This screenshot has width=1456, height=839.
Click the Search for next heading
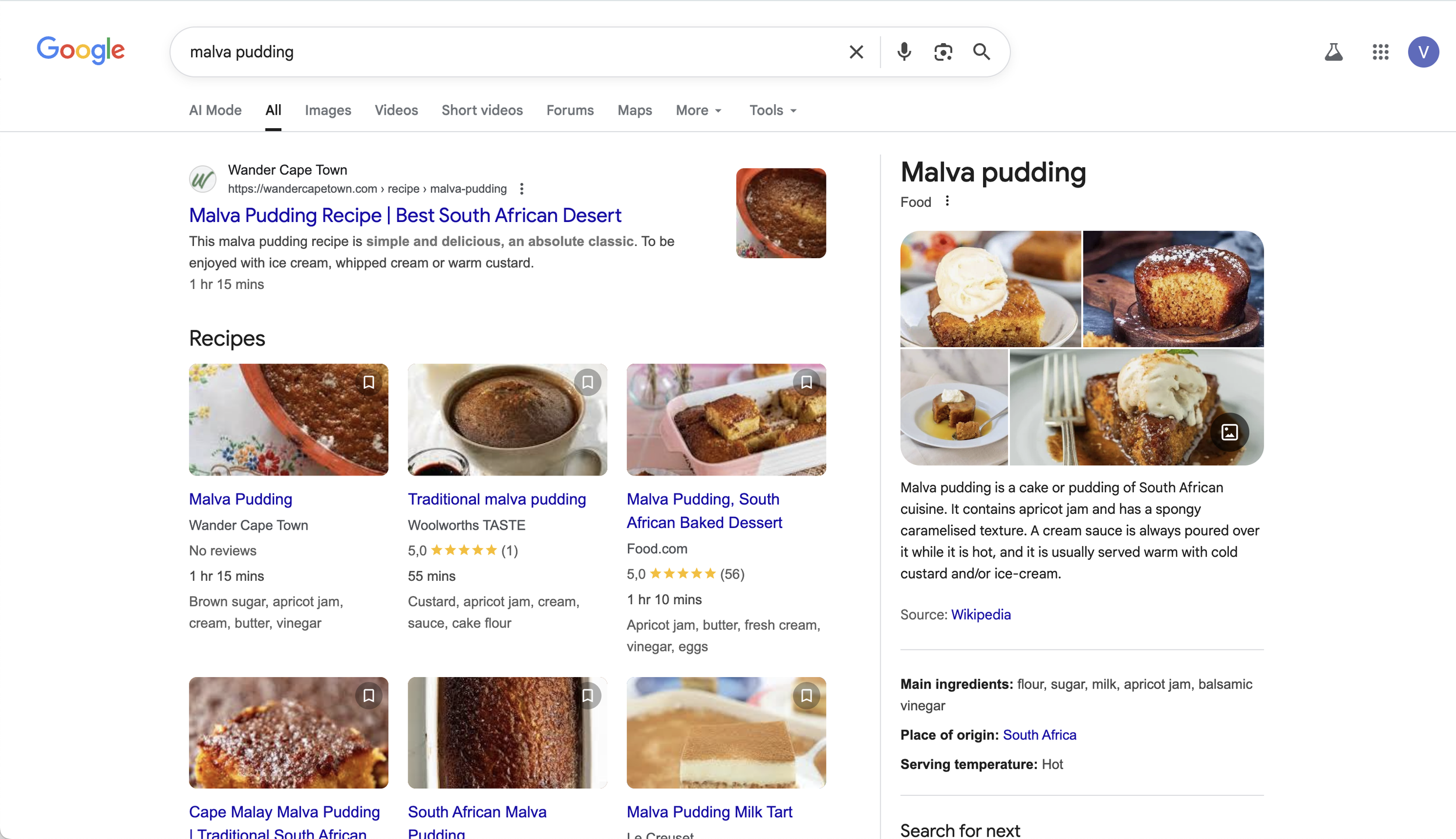(960, 830)
